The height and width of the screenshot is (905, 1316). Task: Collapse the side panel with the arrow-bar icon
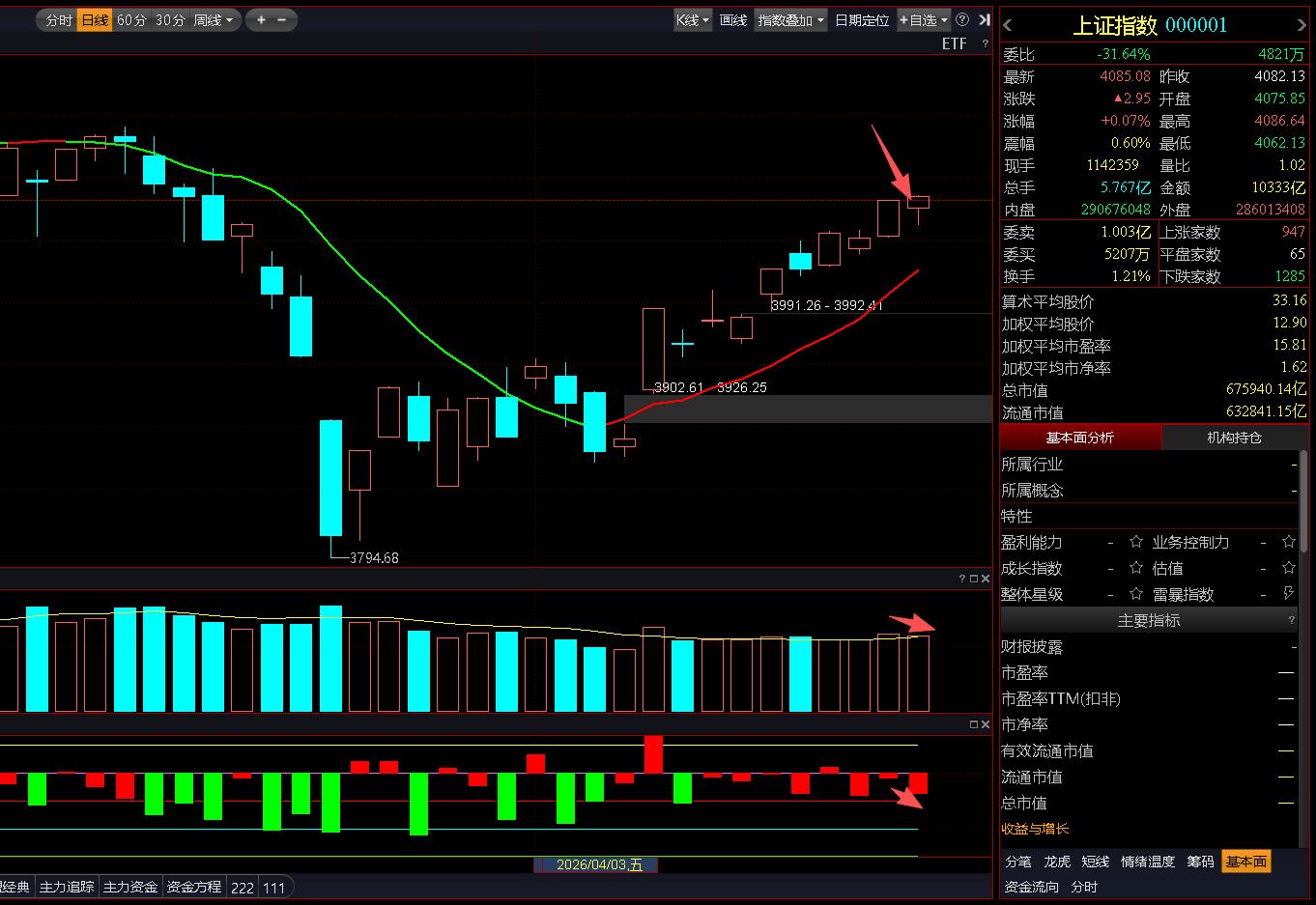click(984, 20)
